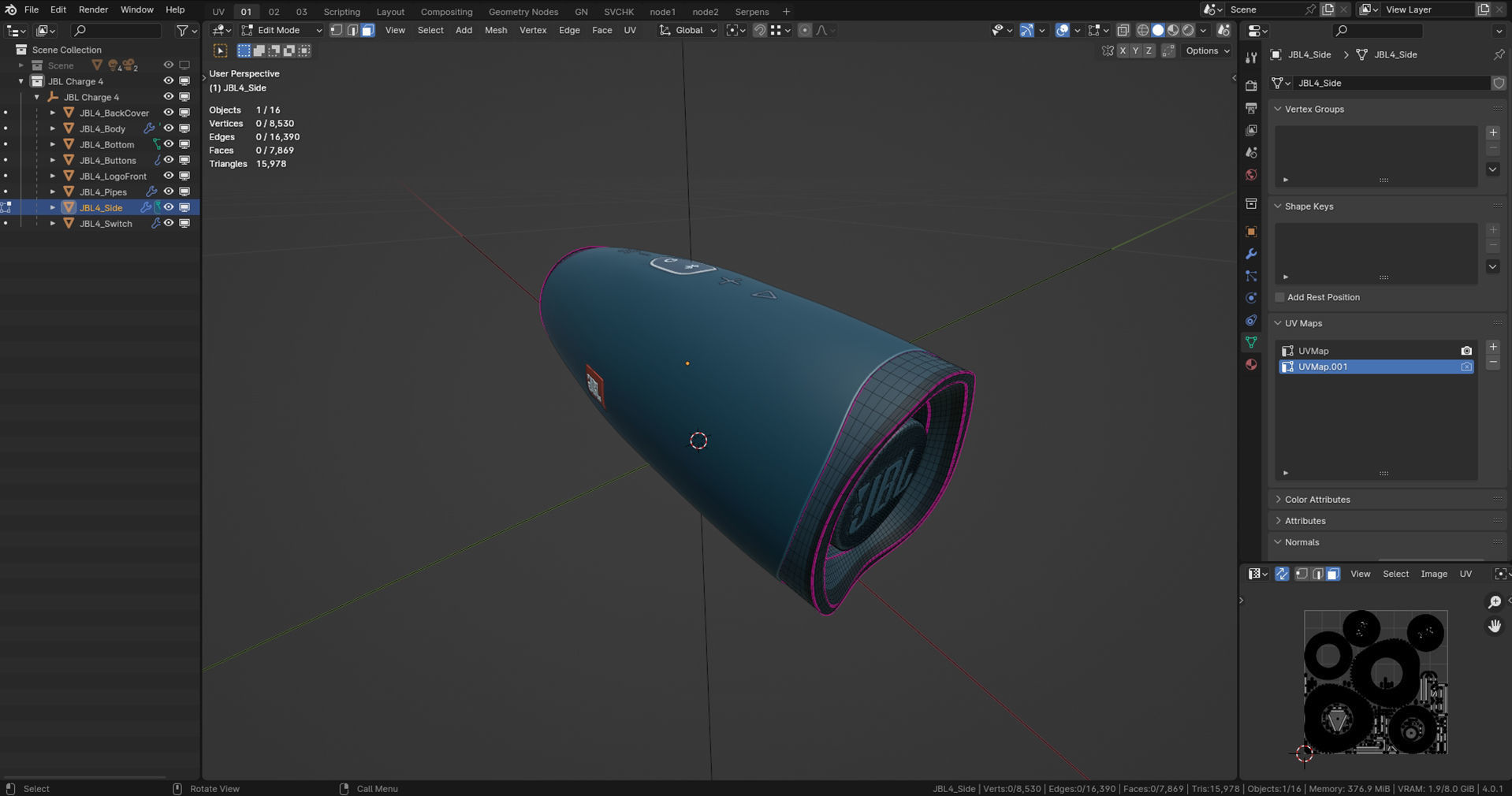Screen dimensions: 1512x796
Task: Open the Physics properties tab
Action: (x=1251, y=298)
